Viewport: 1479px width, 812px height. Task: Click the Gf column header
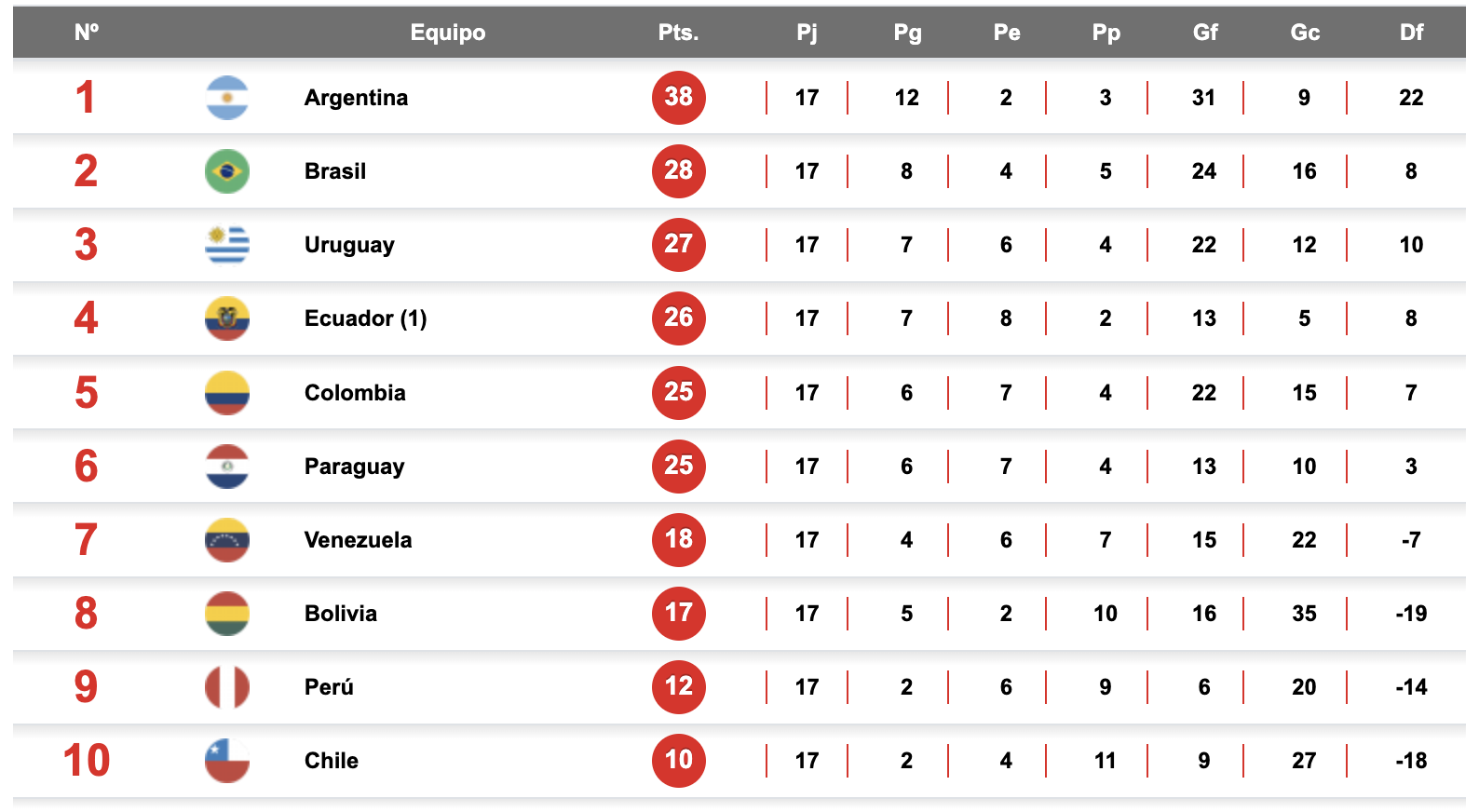click(x=1205, y=33)
